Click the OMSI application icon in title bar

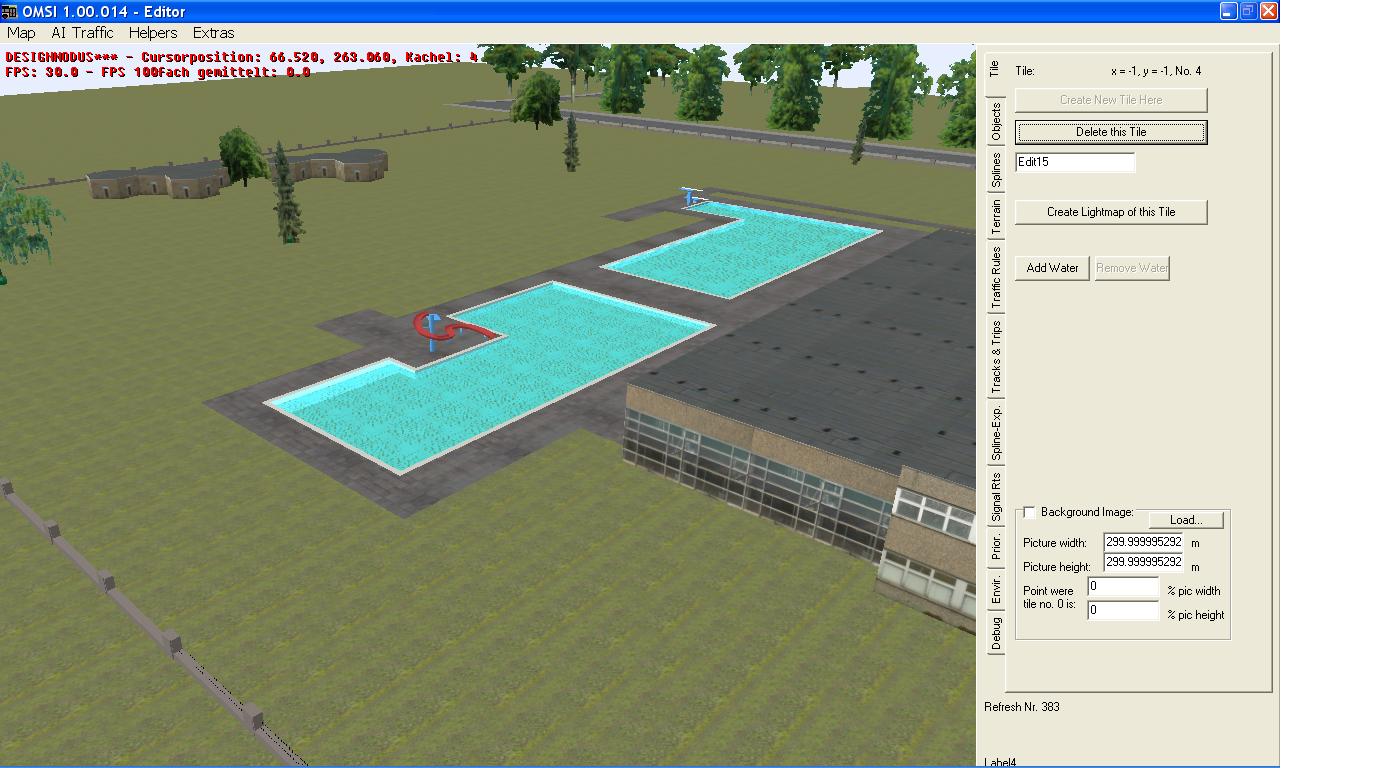coord(9,11)
